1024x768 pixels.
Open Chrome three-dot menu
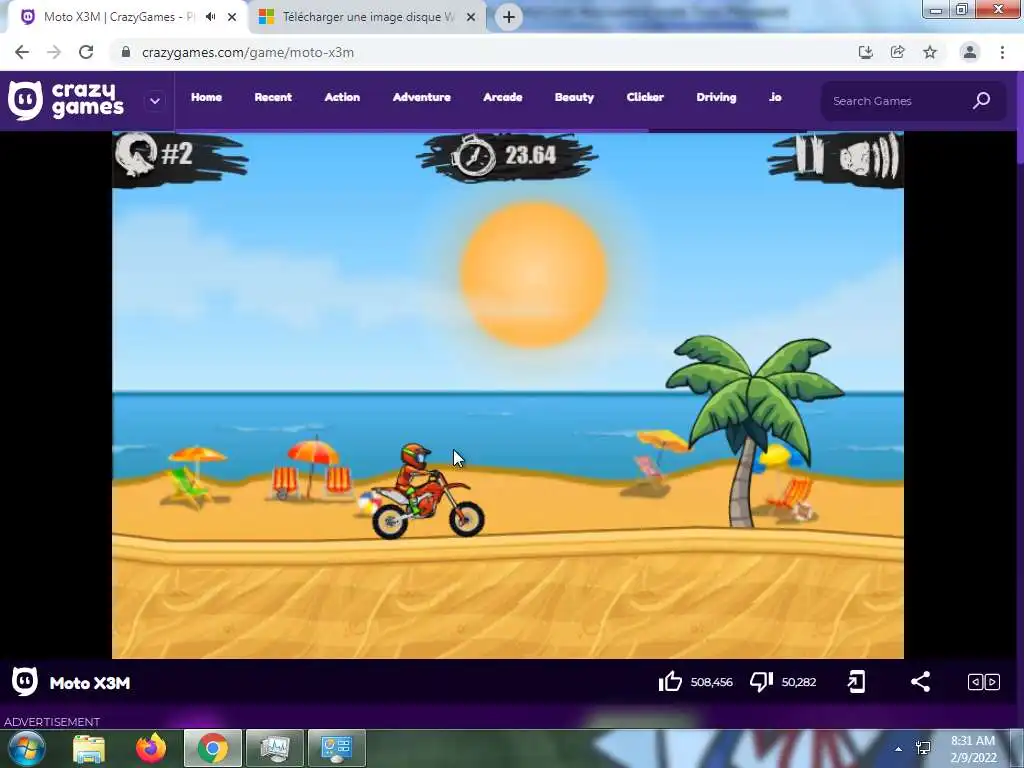tap(1002, 52)
